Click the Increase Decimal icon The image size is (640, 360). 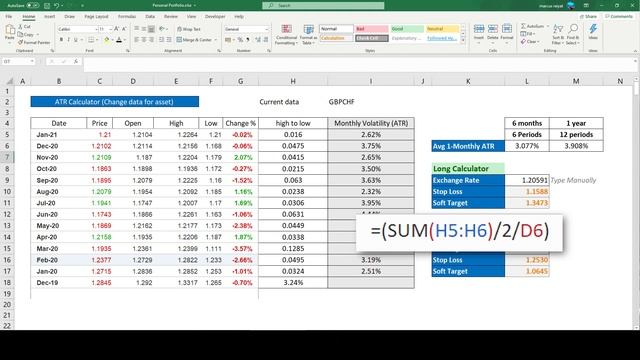pyautogui.click(x=258, y=40)
